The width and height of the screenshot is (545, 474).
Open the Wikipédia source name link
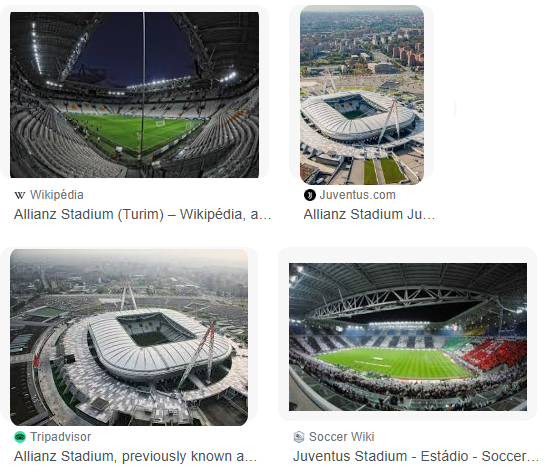pyautogui.click(x=57, y=195)
